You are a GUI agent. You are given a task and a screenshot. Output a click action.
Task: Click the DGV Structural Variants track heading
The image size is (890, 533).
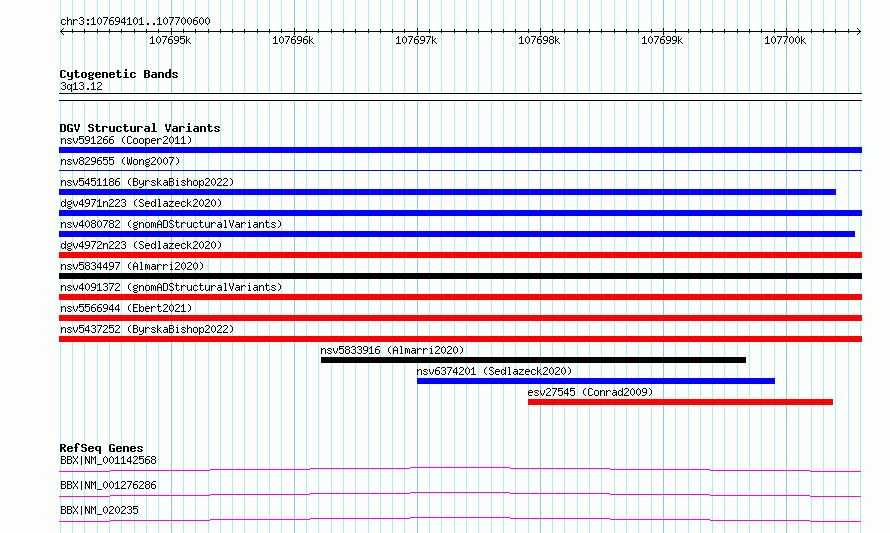tap(140, 128)
